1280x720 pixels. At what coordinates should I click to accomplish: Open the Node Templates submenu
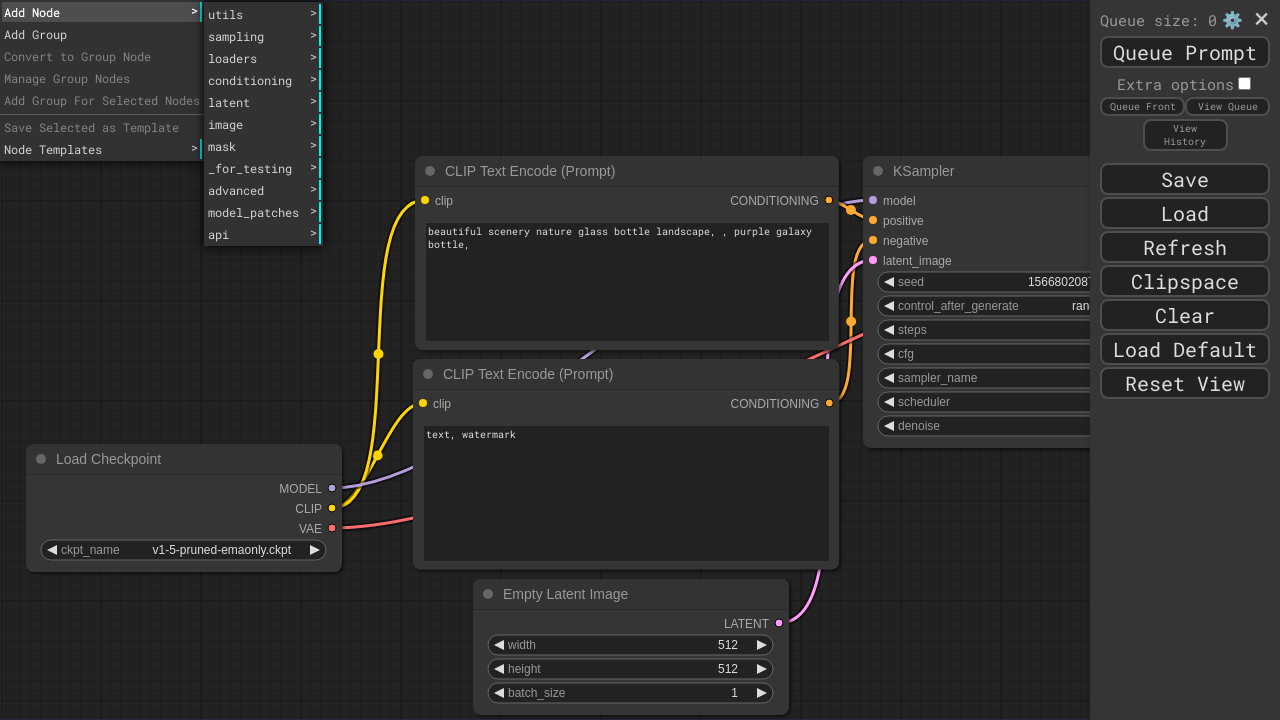click(x=100, y=150)
